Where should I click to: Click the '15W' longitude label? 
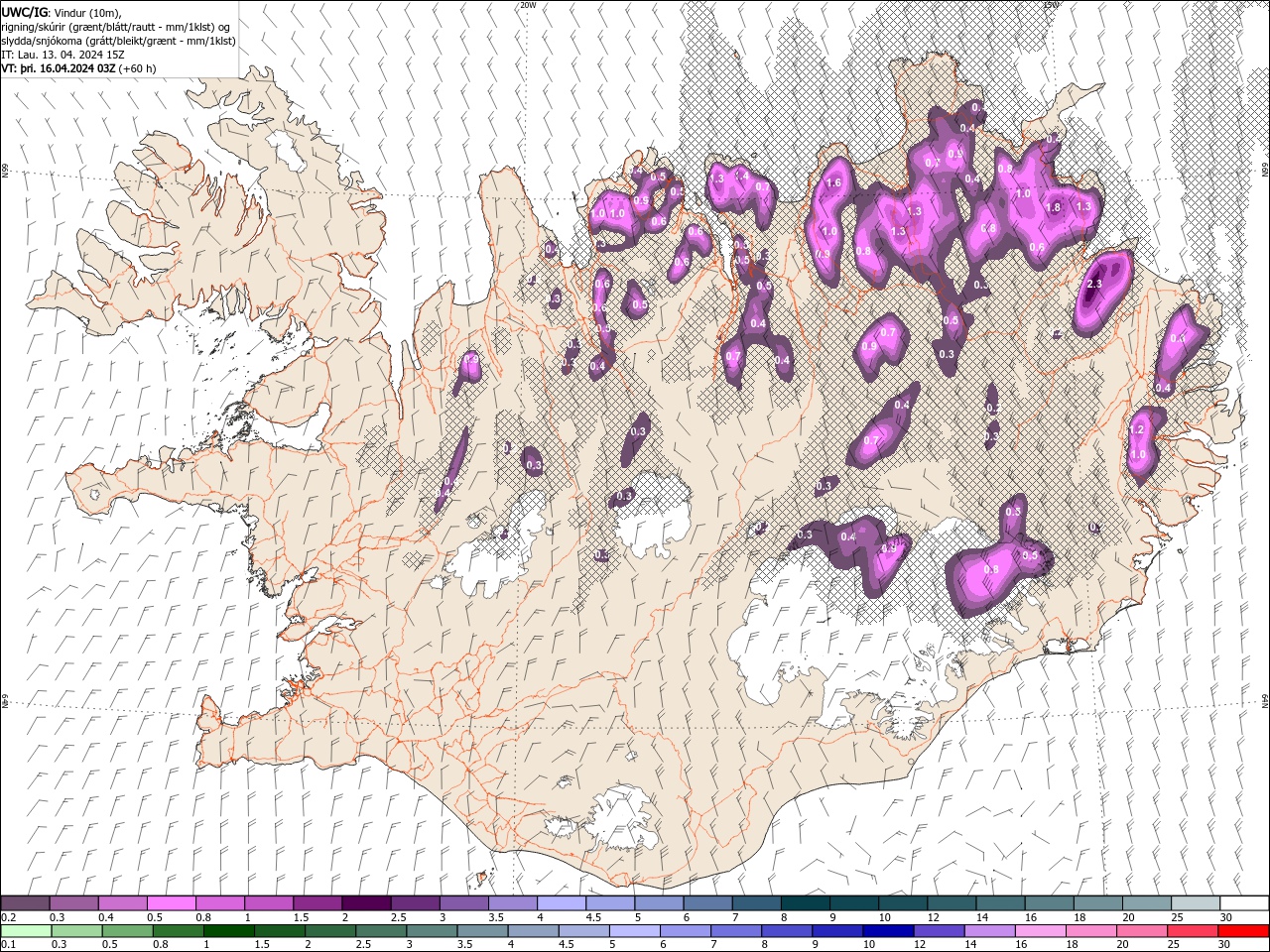[x=1051, y=5]
